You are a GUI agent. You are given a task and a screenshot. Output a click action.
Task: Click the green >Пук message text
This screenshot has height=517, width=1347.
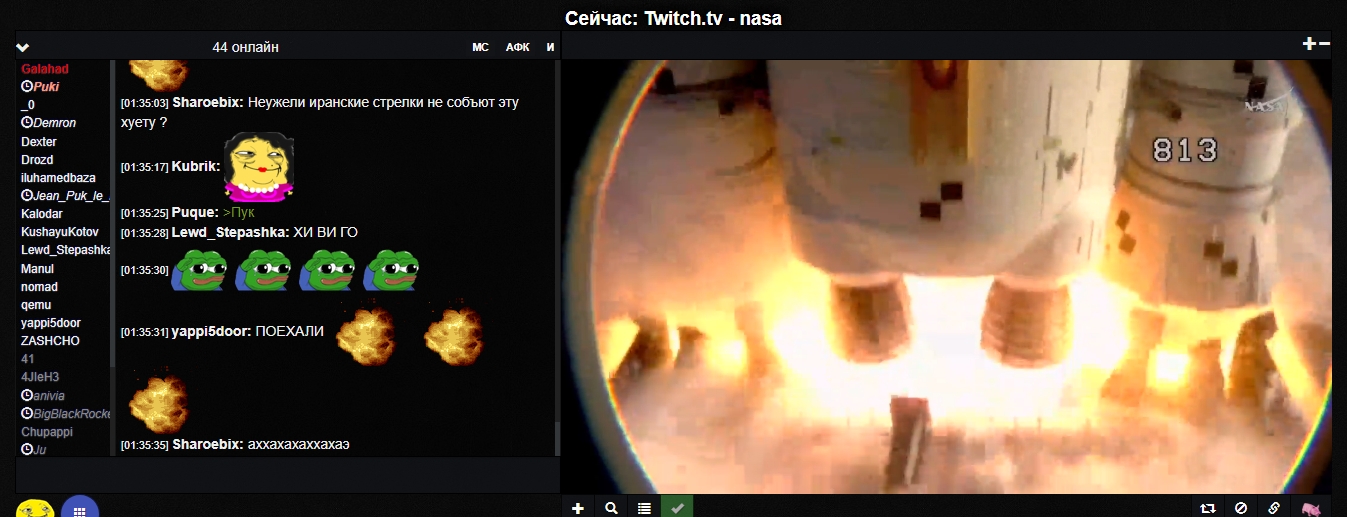(239, 213)
